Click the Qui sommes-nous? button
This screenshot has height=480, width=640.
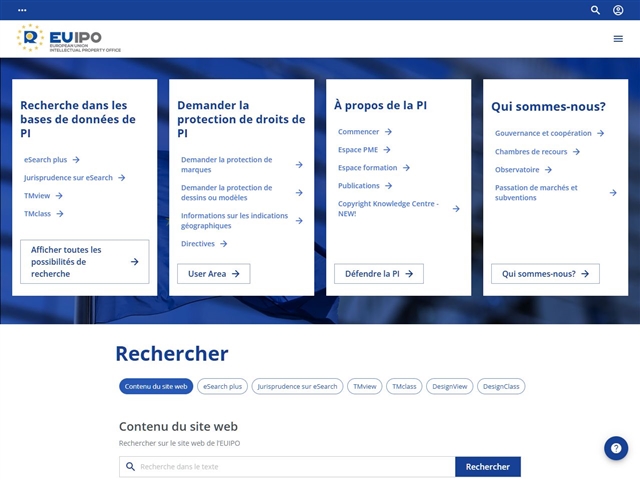pos(545,273)
